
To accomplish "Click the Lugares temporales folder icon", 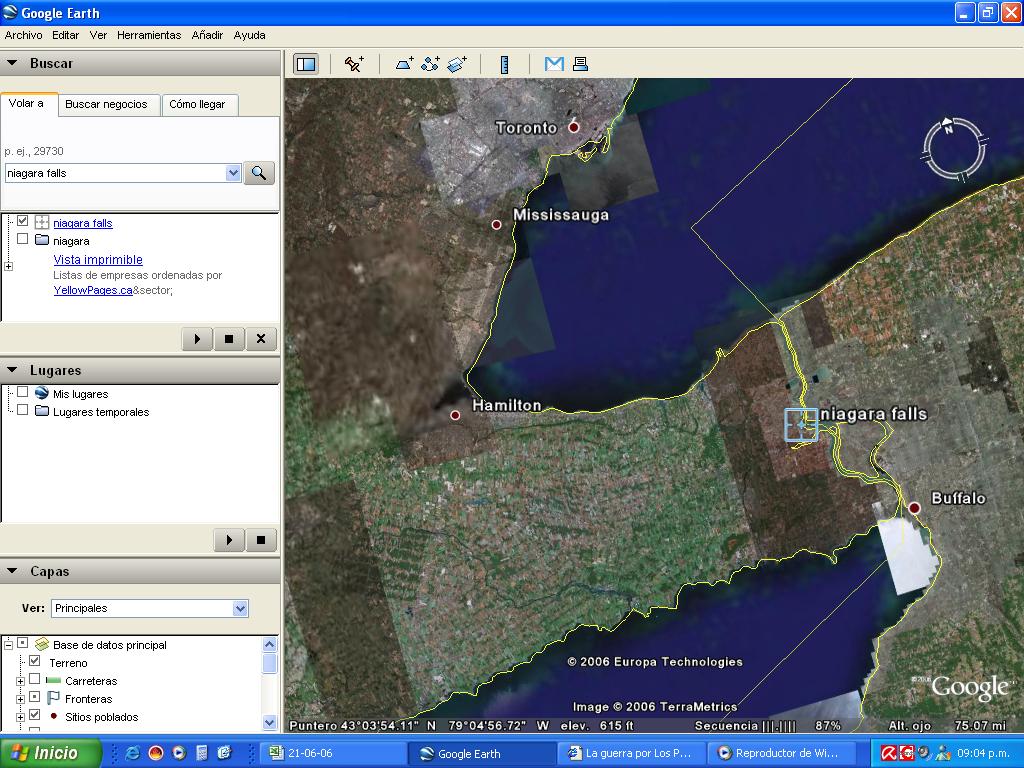I will click(x=42, y=411).
